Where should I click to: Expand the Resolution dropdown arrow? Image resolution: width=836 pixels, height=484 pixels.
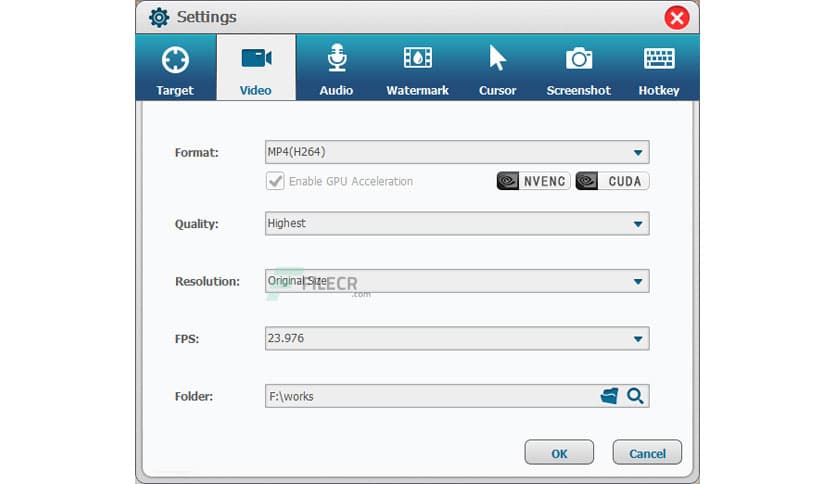click(x=638, y=281)
